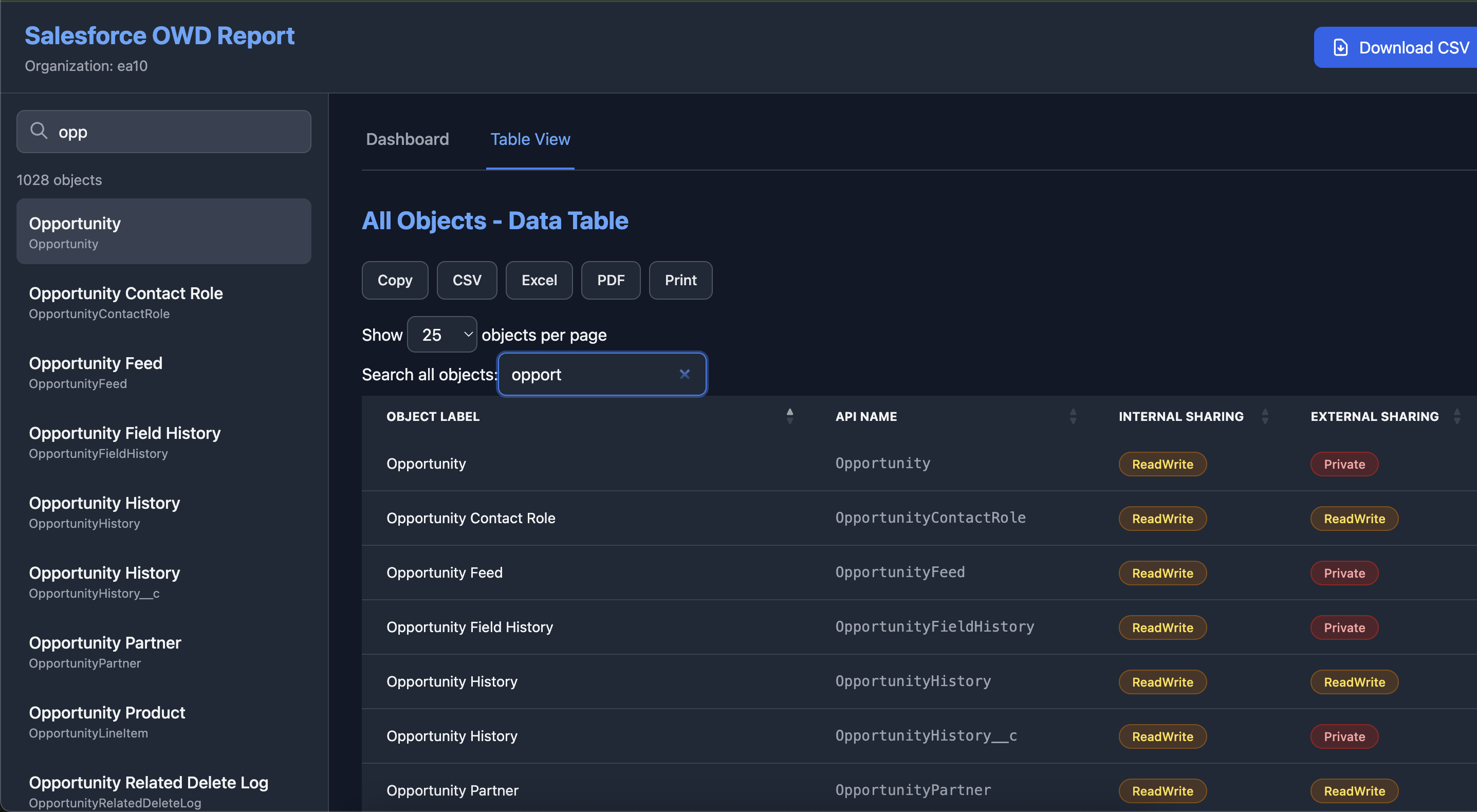Clear the table search with X icon

coord(684,374)
